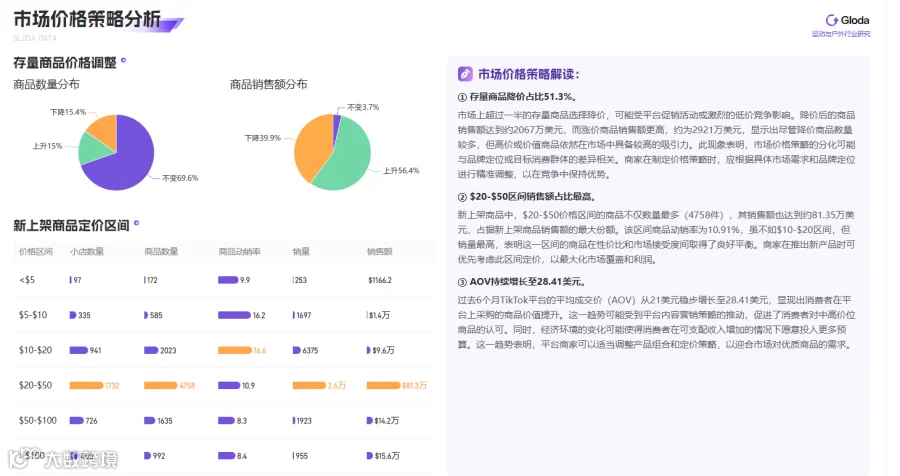Click the info dot next to 存量商品价格调整
The width and height of the screenshot is (900, 476).
pyautogui.click(x=123, y=60)
